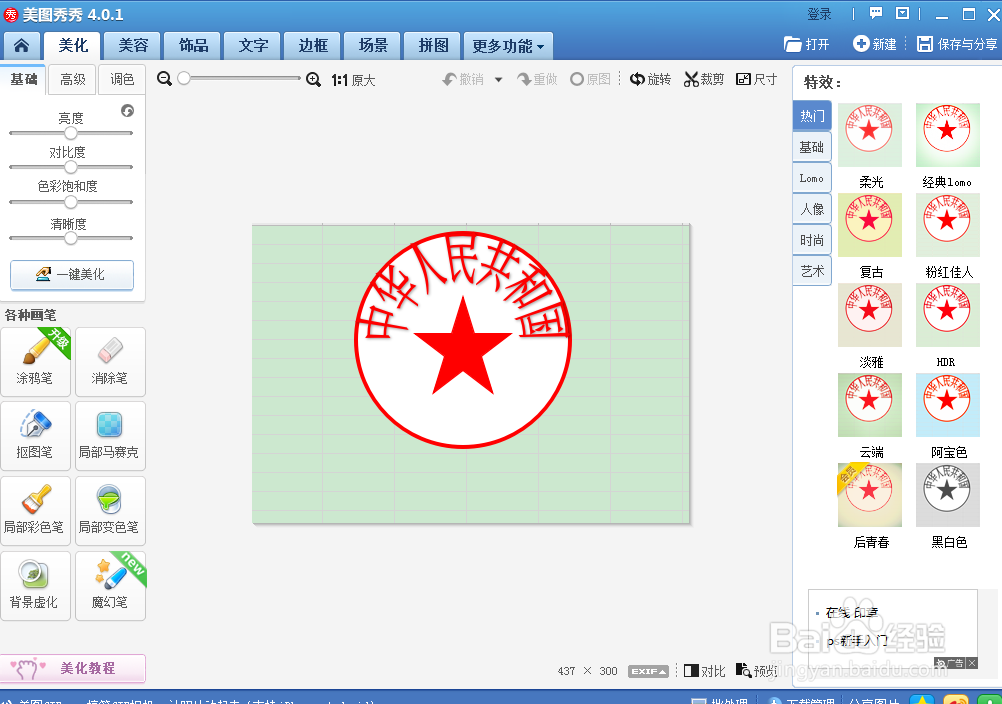Select the Lomo effects category

(812, 178)
